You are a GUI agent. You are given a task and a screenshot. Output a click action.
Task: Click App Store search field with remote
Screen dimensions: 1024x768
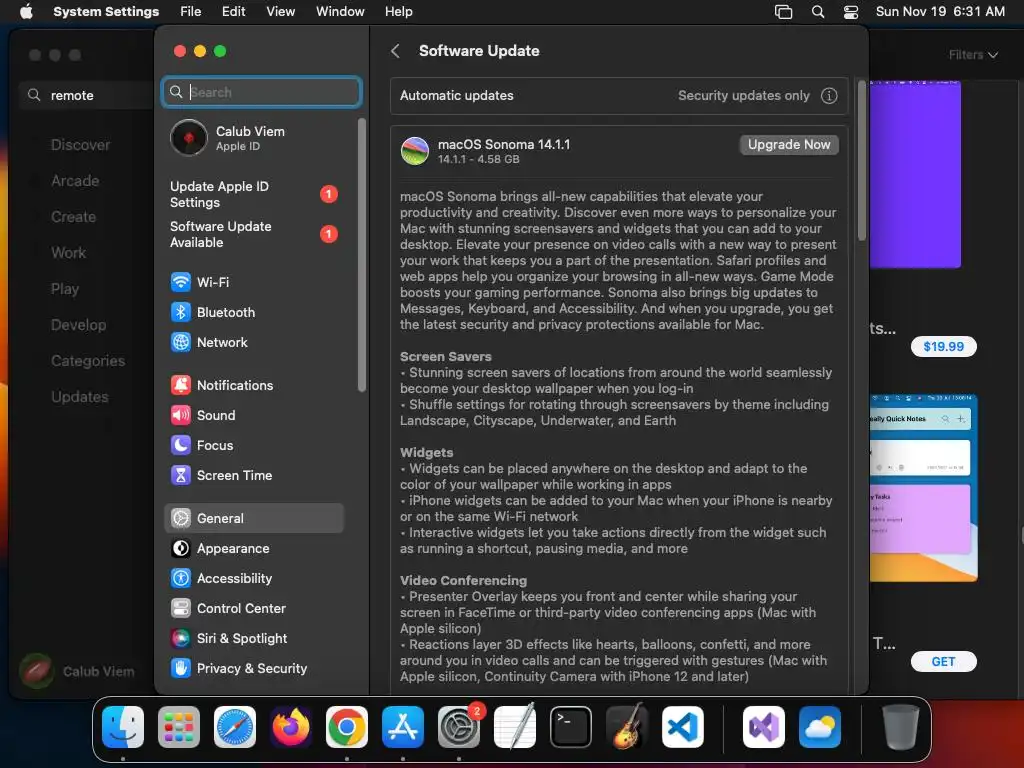(x=88, y=95)
